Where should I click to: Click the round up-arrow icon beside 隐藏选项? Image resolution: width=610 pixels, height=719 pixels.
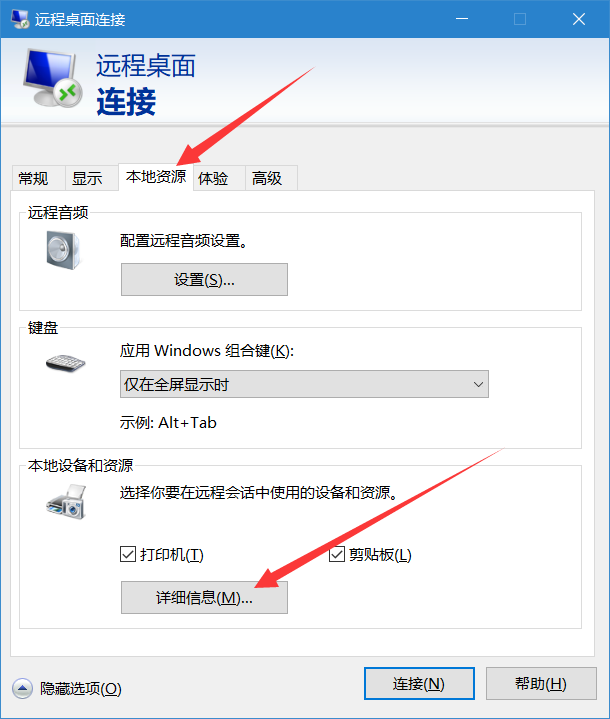pyautogui.click(x=22, y=688)
